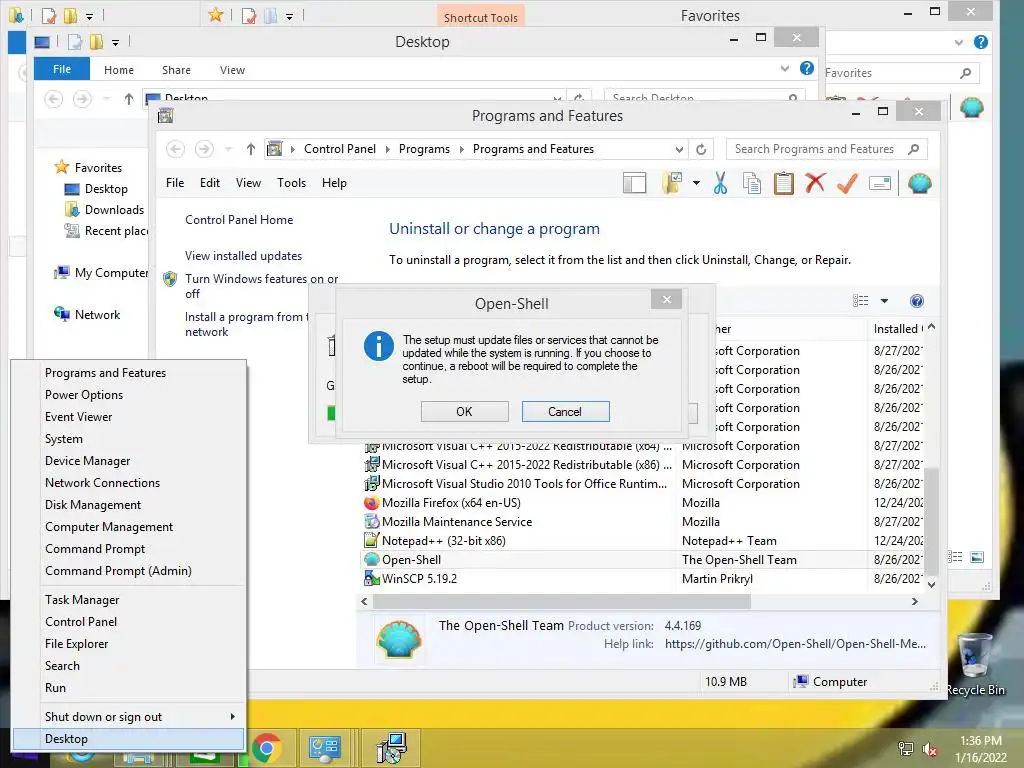
Task: Click the Cut scissors icon in Programs and Features toolbar
Action: pyautogui.click(x=720, y=184)
